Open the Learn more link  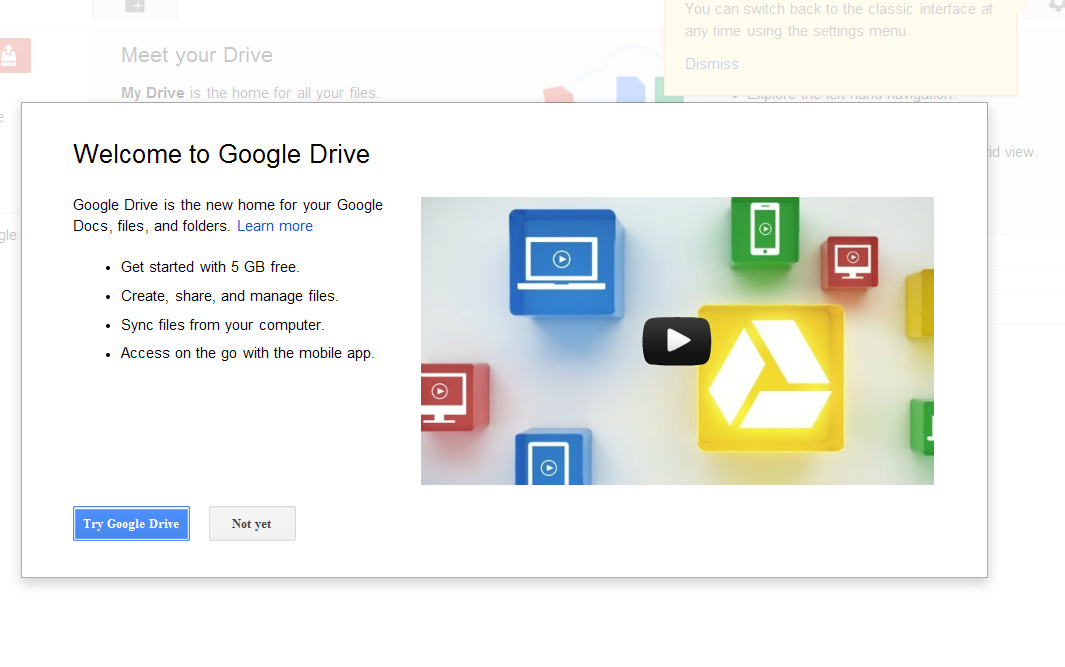[x=275, y=226]
